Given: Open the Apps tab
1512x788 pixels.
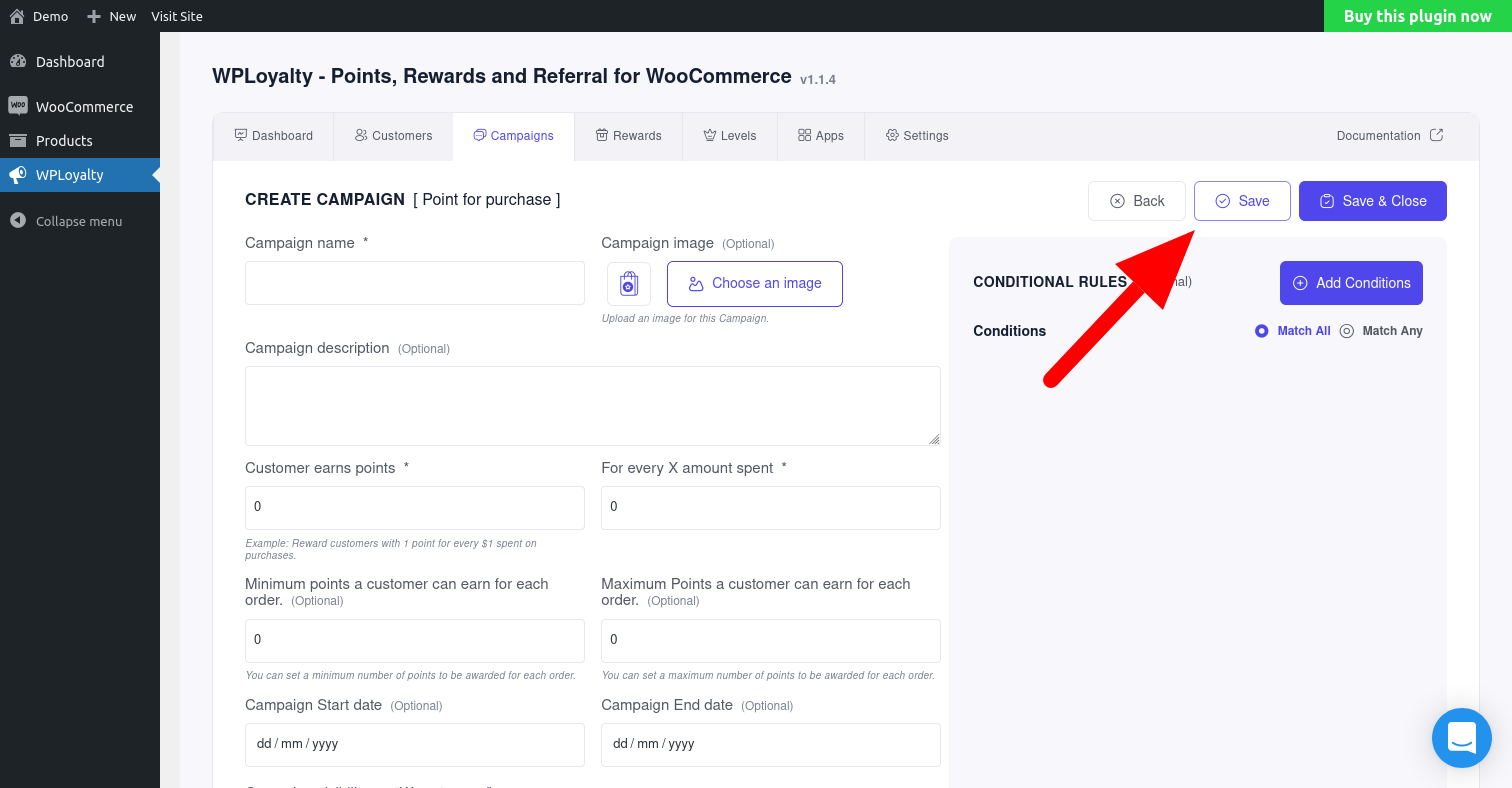Looking at the screenshot, I should tap(820, 136).
